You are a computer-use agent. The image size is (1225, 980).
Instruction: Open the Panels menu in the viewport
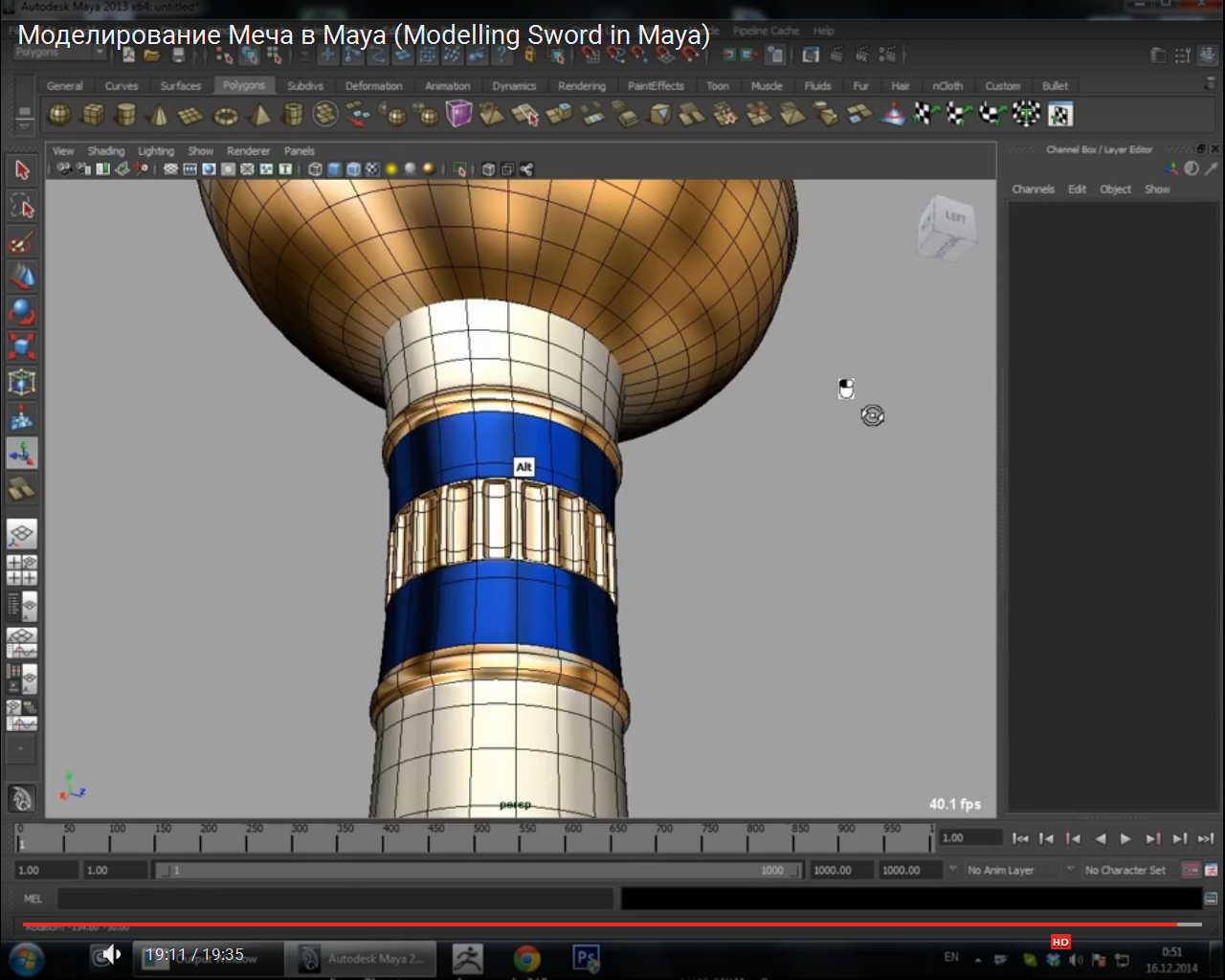click(300, 150)
